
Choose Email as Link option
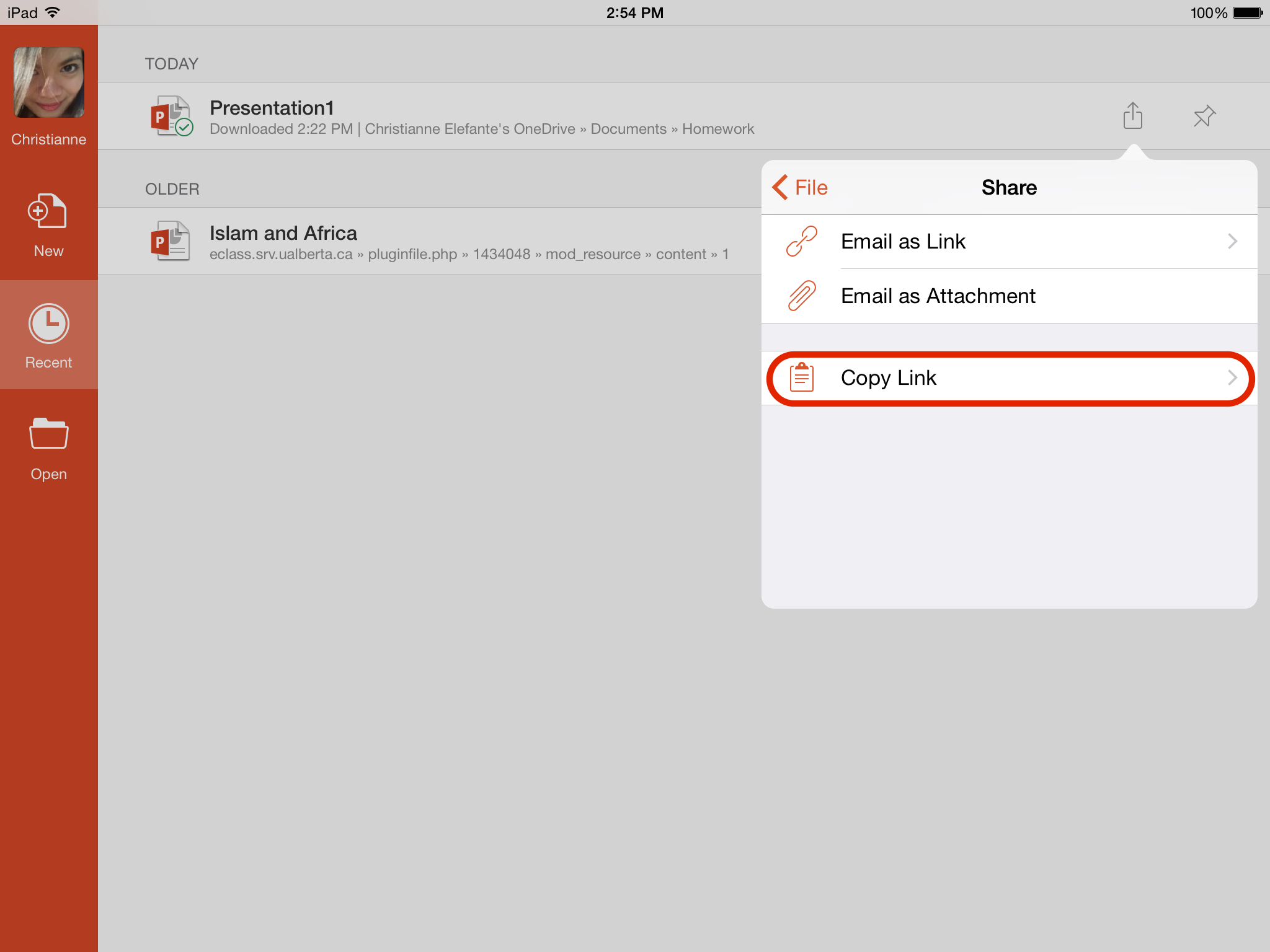[1010, 242]
